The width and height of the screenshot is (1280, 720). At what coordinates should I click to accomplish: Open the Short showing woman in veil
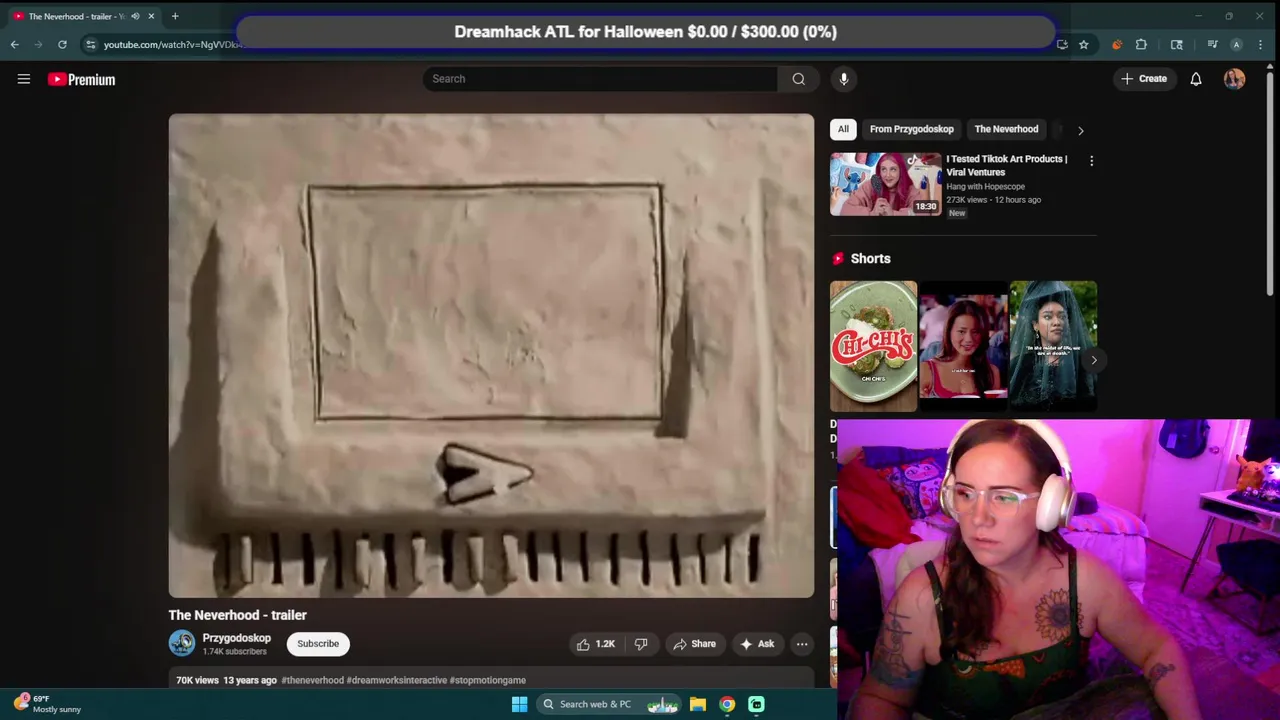pos(1053,346)
